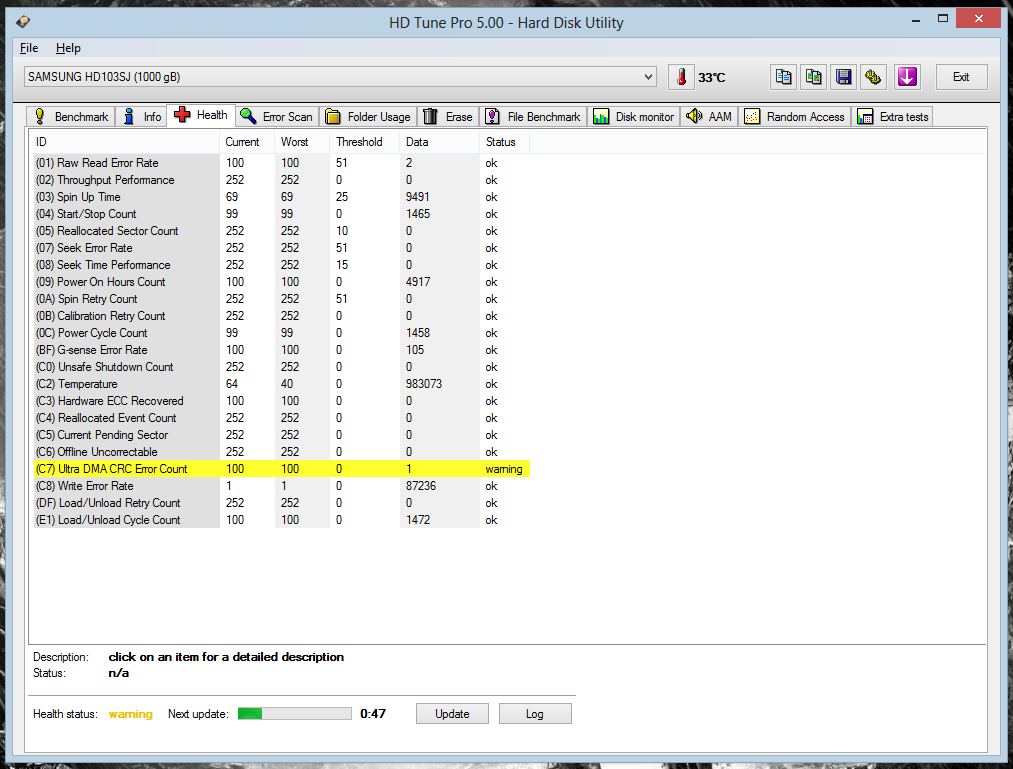Image resolution: width=1013 pixels, height=769 pixels.
Task: Select the Throughput Performance row
Action: coord(282,180)
